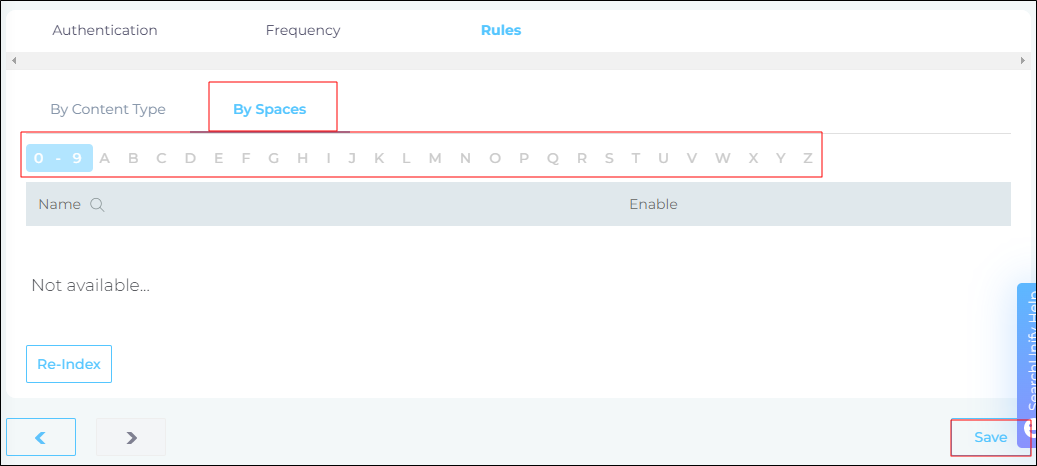
Task: Click the Enable column header
Action: click(653, 205)
